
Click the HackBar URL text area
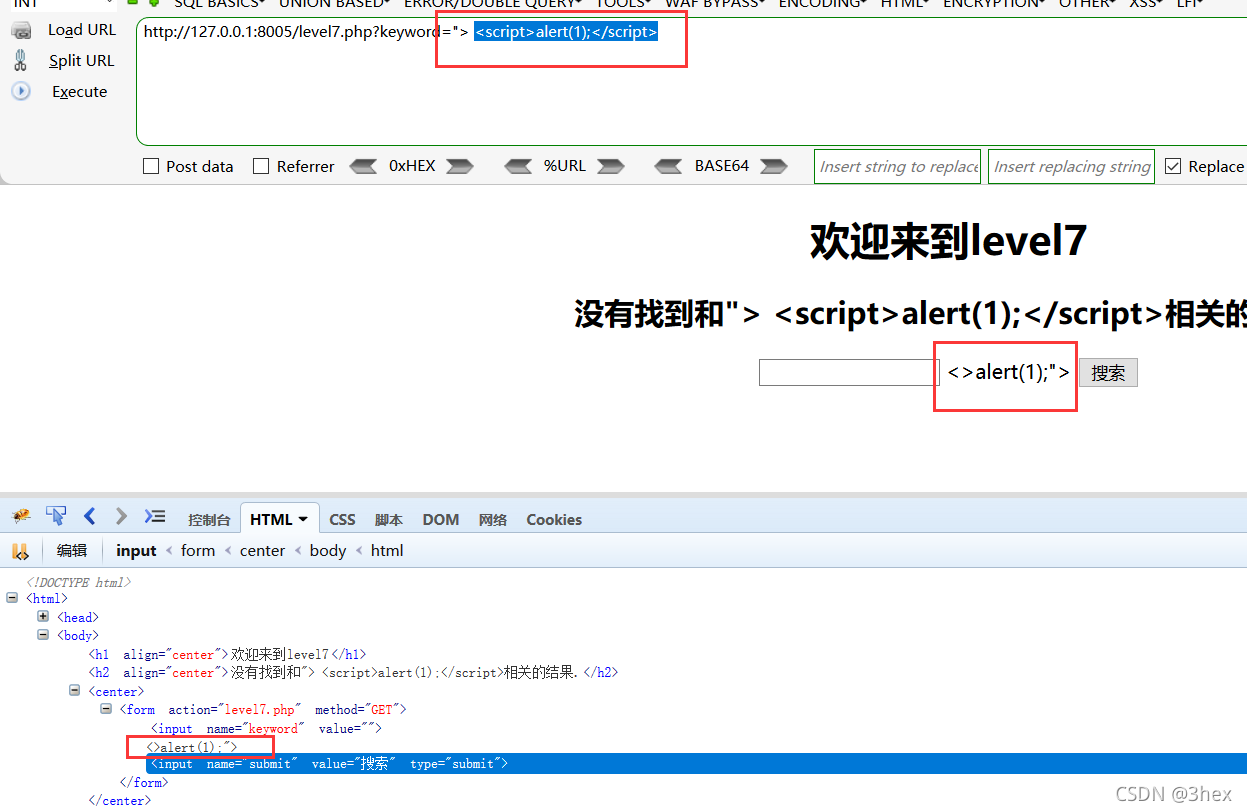point(691,82)
